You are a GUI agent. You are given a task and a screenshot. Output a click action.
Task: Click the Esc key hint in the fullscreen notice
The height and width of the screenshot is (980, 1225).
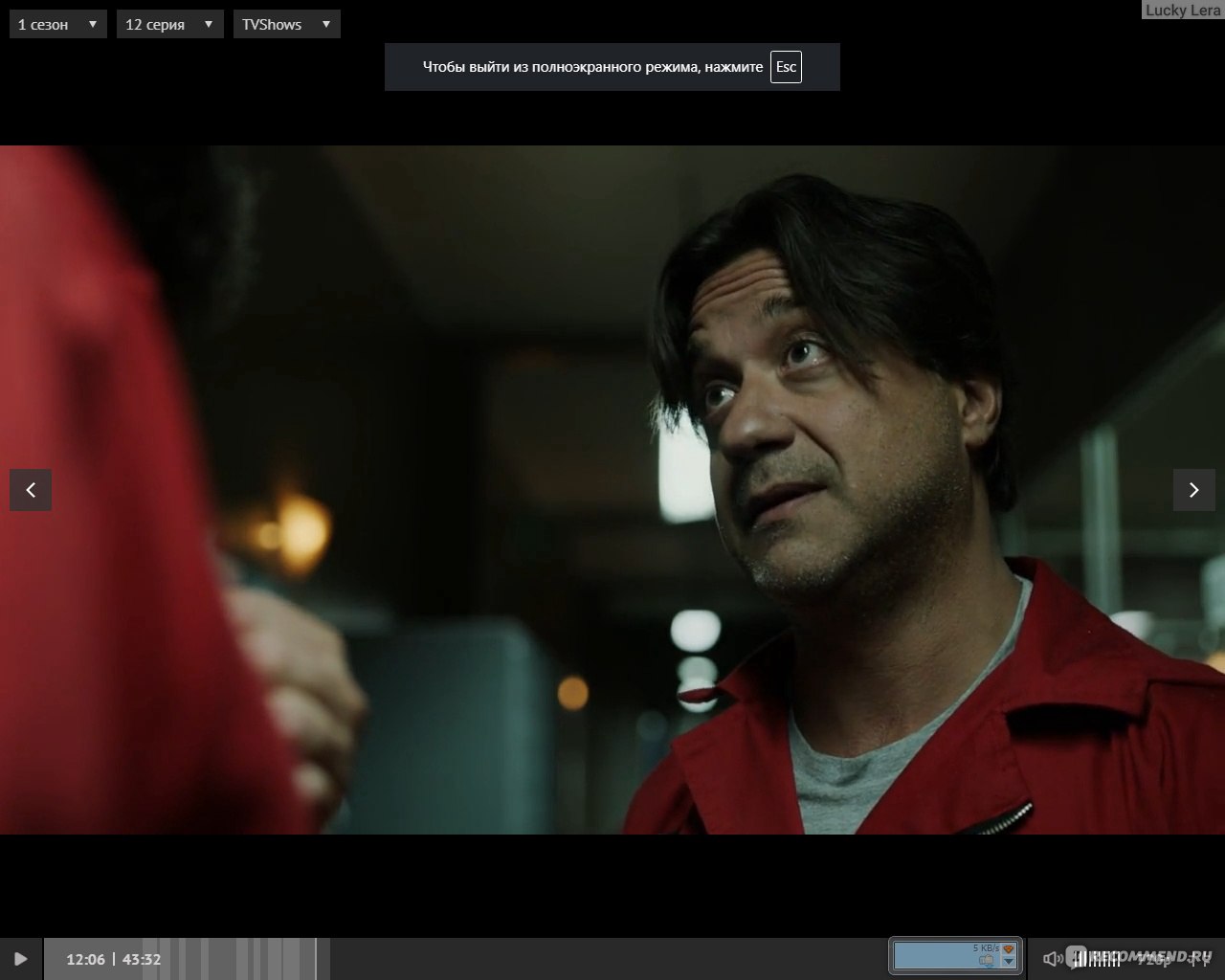(786, 67)
